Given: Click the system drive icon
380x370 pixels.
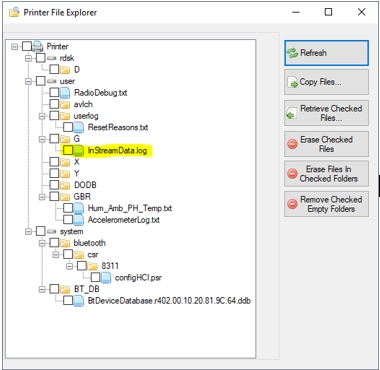Looking at the screenshot, I should 51,231.
